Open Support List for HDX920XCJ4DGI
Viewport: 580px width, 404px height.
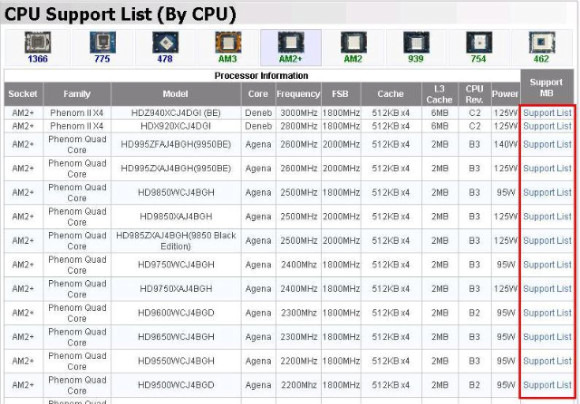(547, 126)
